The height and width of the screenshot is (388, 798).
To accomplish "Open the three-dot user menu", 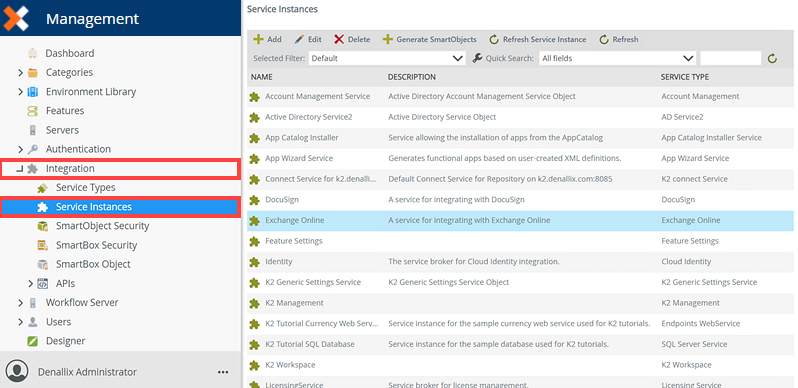I will 223,372.
